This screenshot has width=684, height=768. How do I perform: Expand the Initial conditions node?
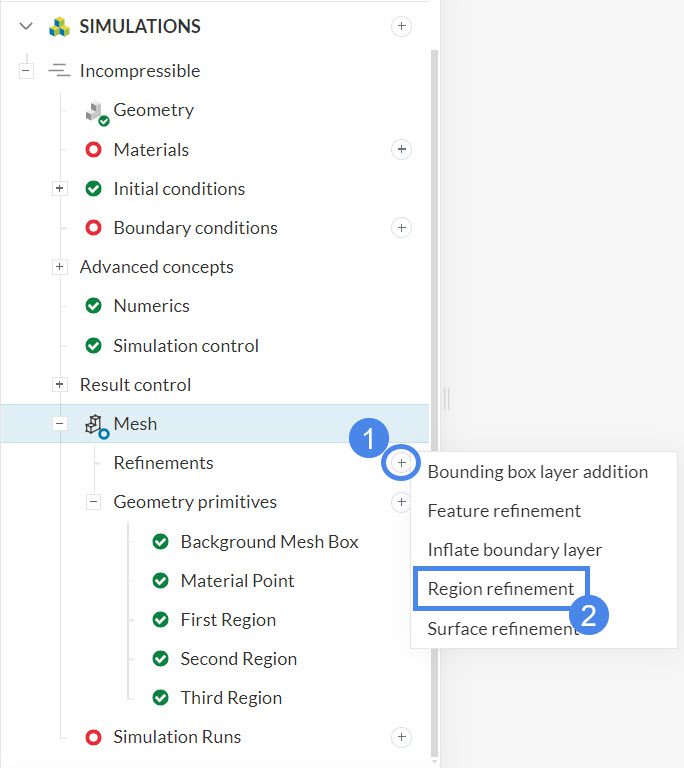(x=59, y=189)
